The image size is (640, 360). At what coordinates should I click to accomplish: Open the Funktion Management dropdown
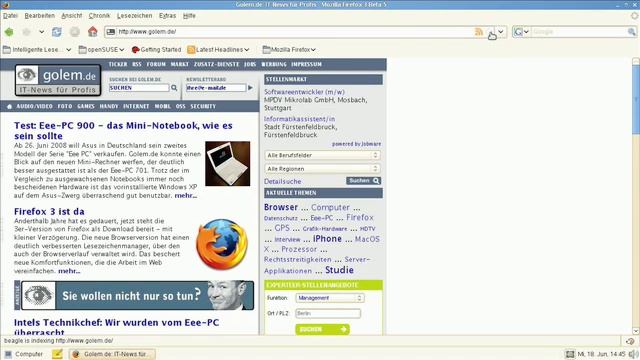click(x=330, y=298)
